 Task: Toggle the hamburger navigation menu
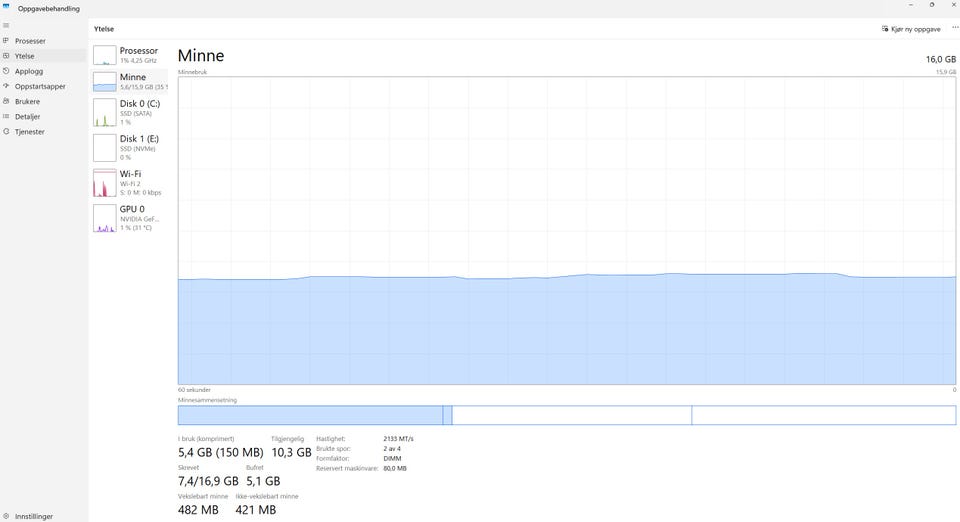click(6, 26)
